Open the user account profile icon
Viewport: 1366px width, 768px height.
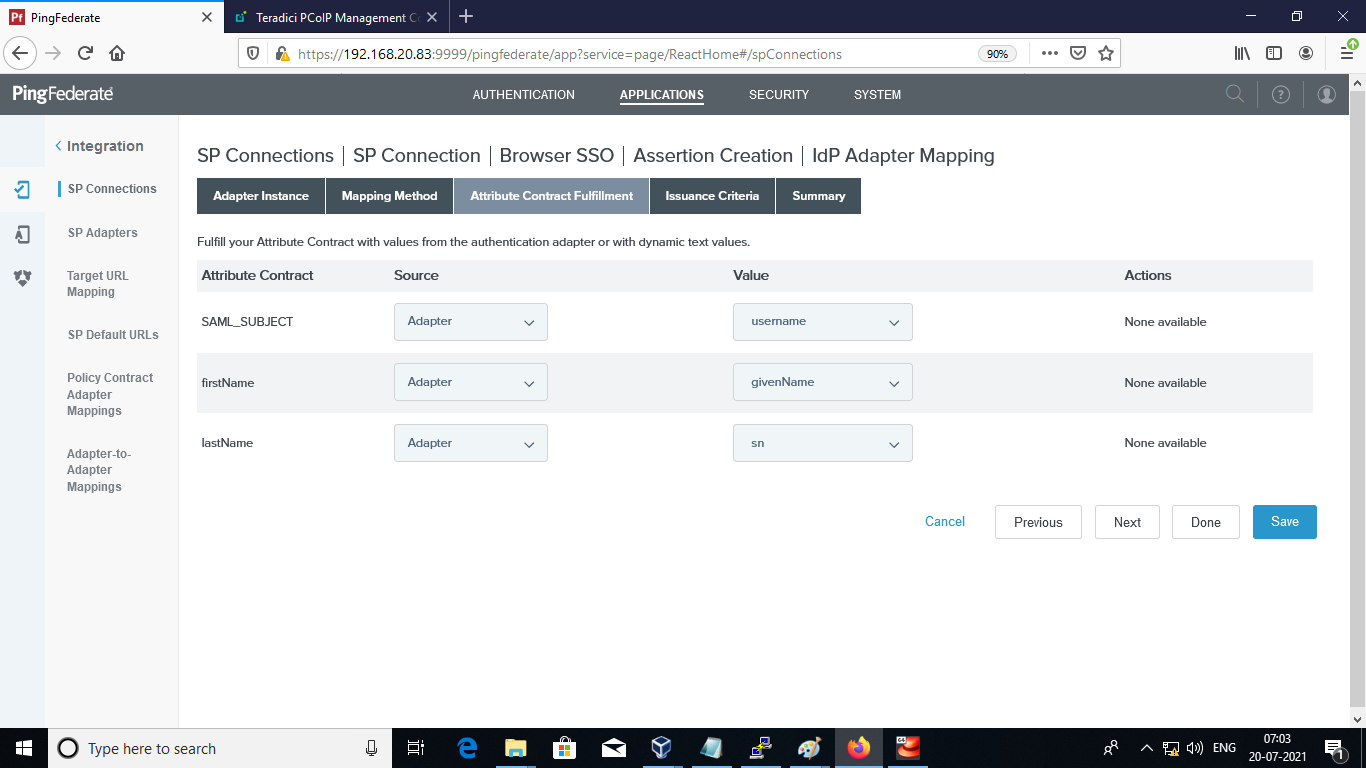(1327, 94)
